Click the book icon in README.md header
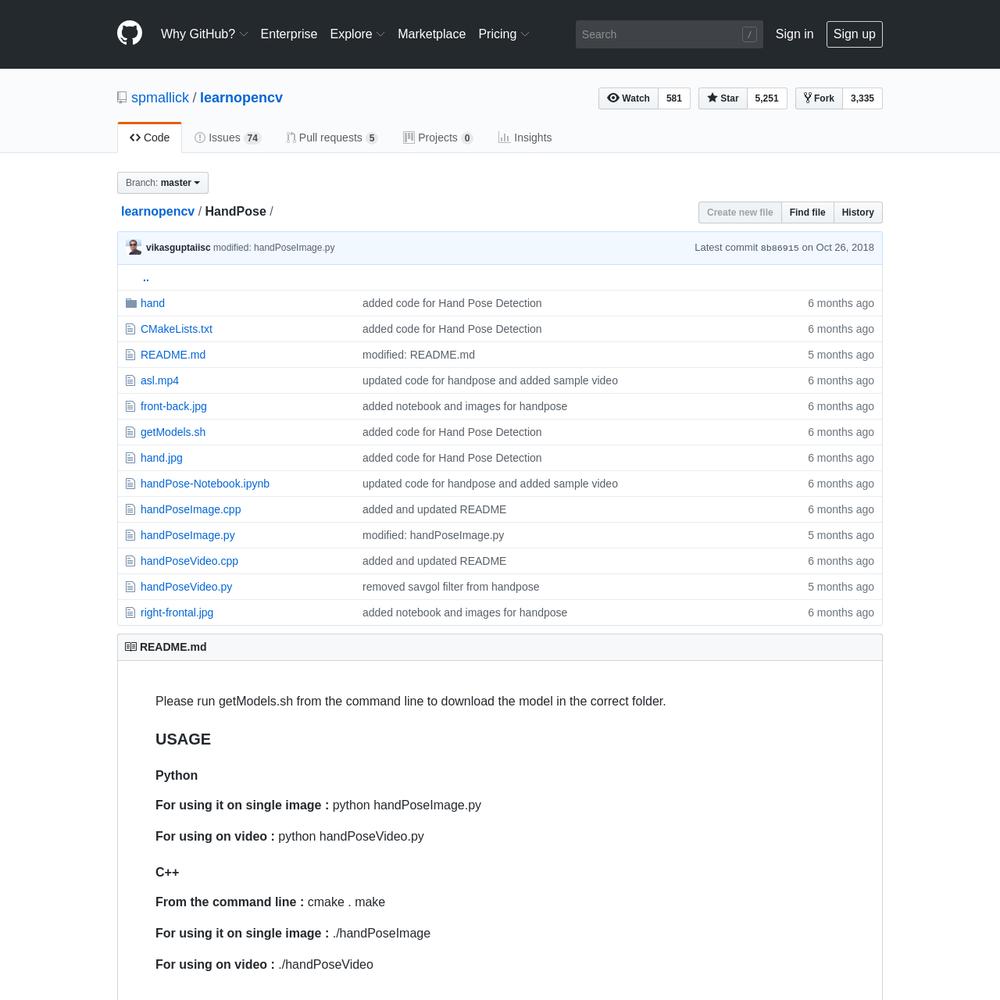 pos(131,647)
